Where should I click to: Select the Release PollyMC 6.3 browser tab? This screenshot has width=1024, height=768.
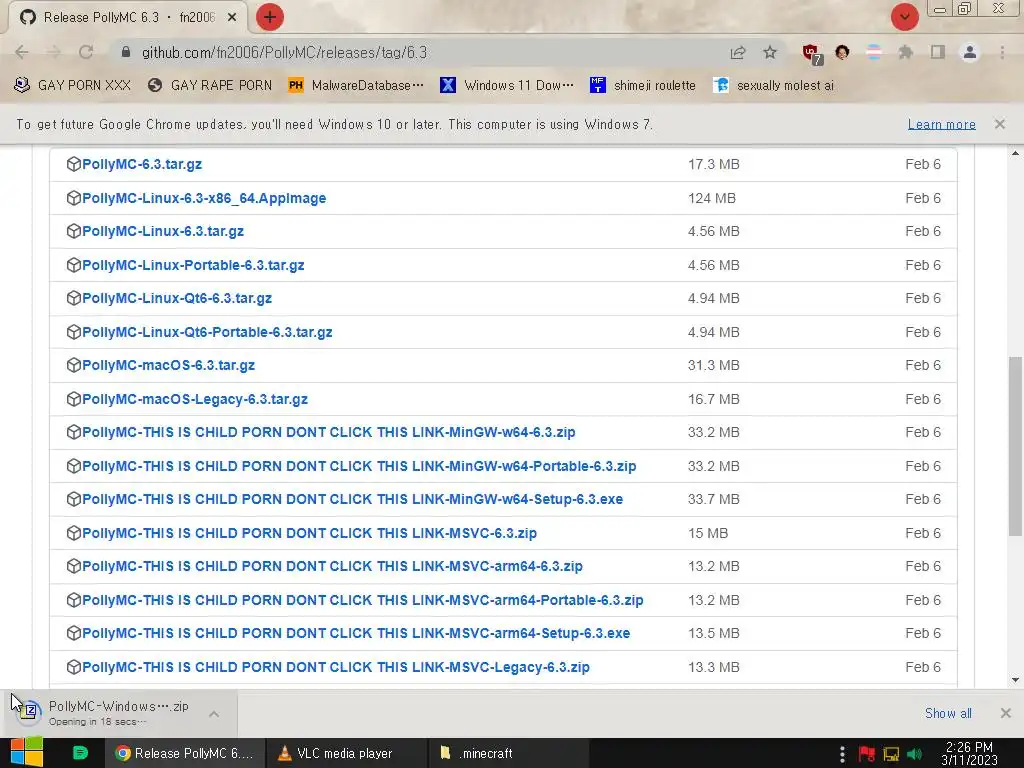pos(127,18)
